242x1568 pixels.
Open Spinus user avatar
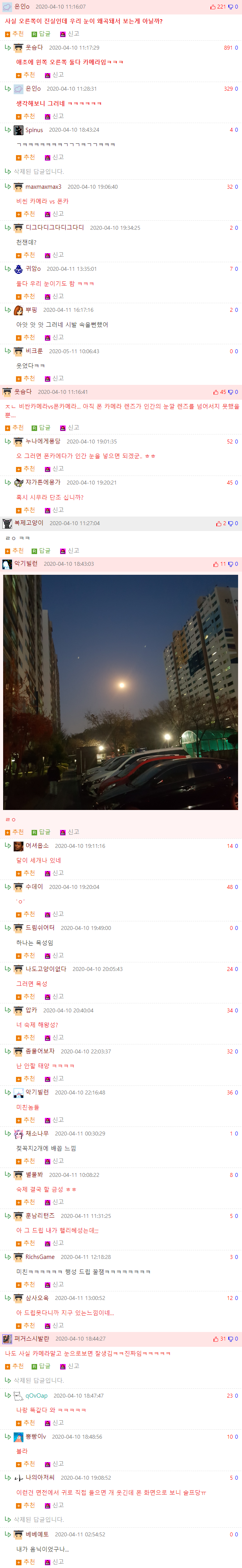(18, 130)
